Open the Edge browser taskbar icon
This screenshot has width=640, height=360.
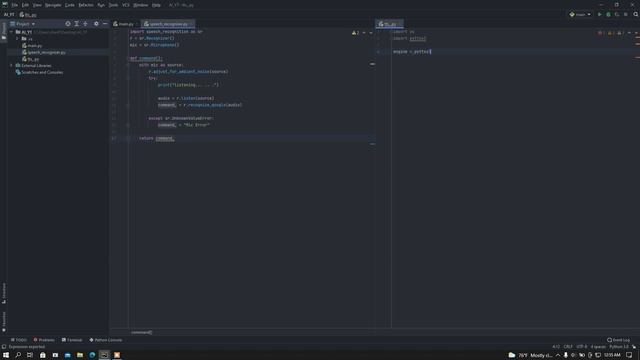[92, 355]
